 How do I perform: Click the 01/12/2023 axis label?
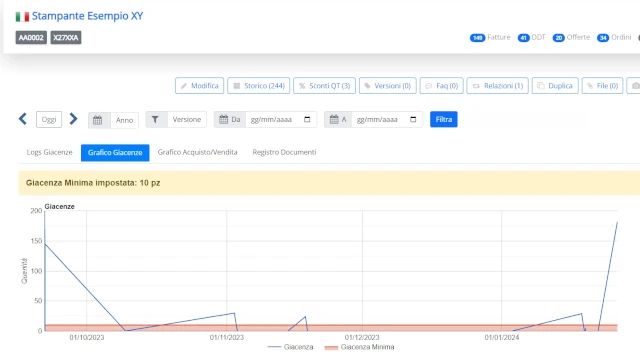click(x=362, y=337)
